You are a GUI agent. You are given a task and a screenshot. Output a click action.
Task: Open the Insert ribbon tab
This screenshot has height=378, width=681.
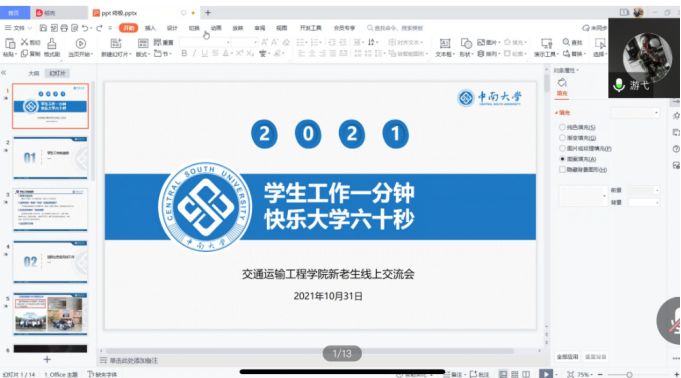click(x=150, y=28)
